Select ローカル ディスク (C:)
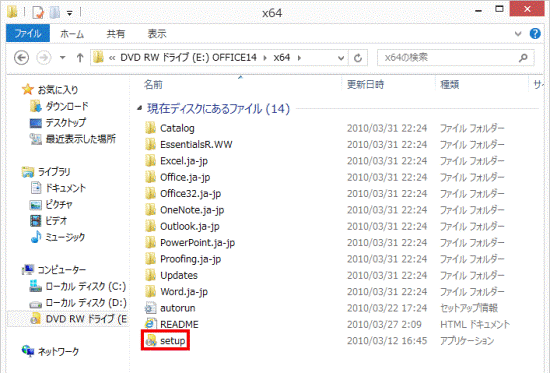This screenshot has width=550, height=373. [77, 286]
